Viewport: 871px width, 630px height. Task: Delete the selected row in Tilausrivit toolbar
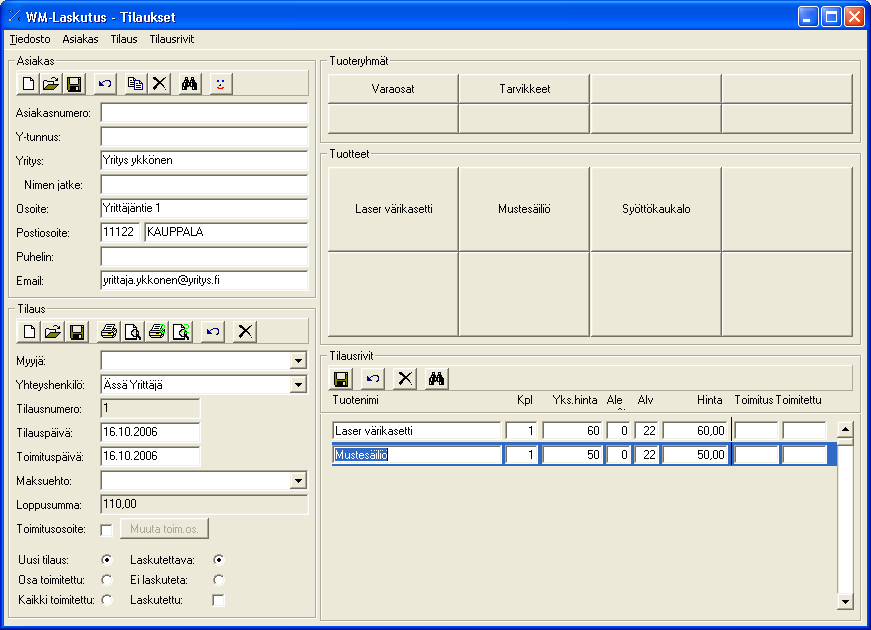(405, 379)
